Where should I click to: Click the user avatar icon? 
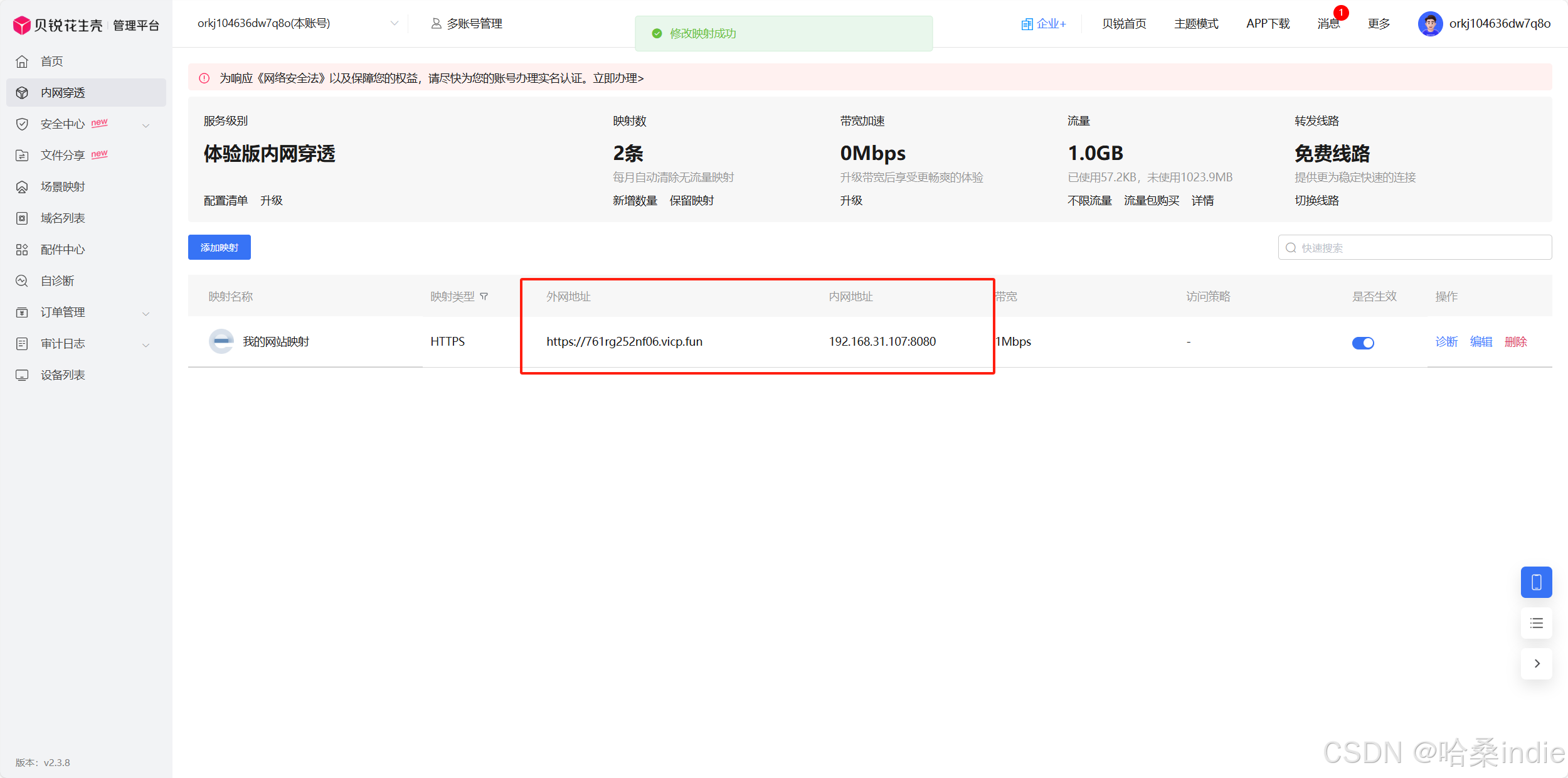(x=1429, y=24)
